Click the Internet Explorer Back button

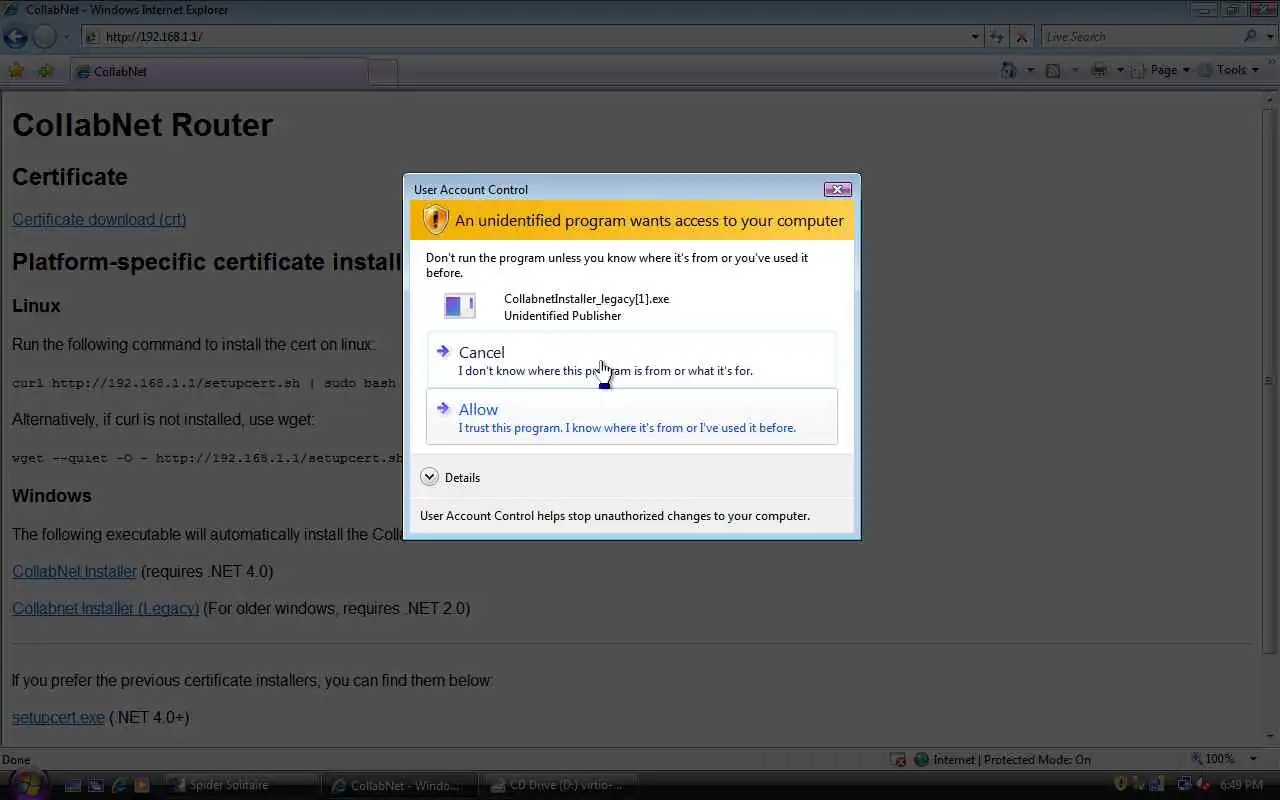point(15,37)
